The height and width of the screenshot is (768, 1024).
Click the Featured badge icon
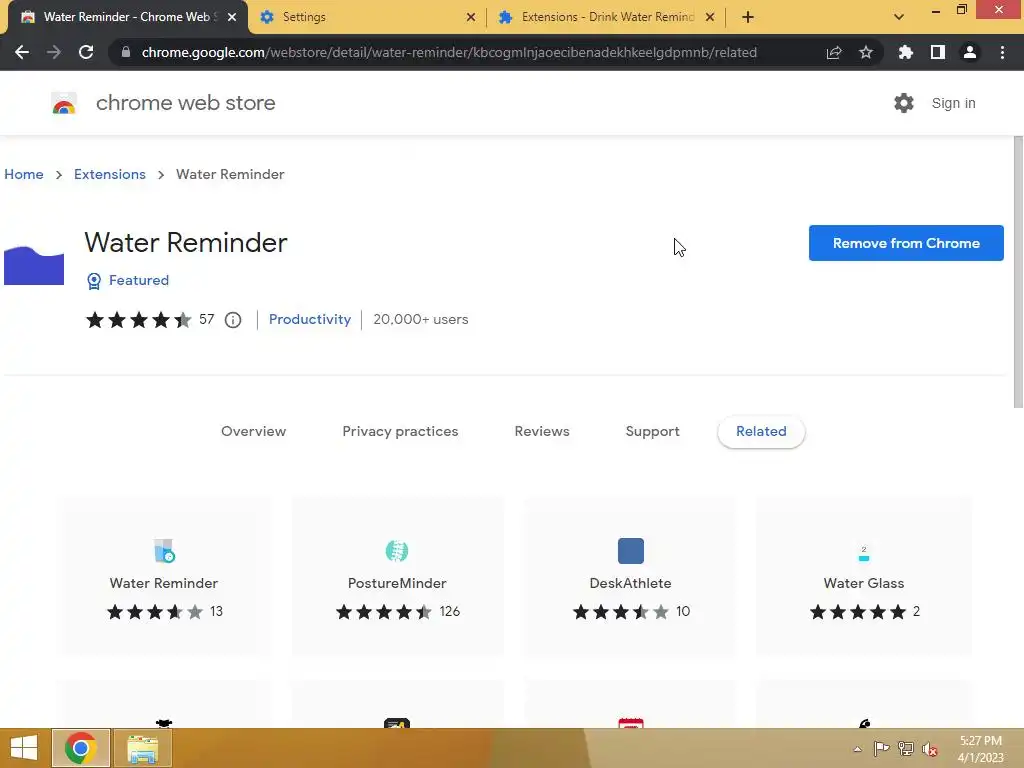tap(94, 281)
